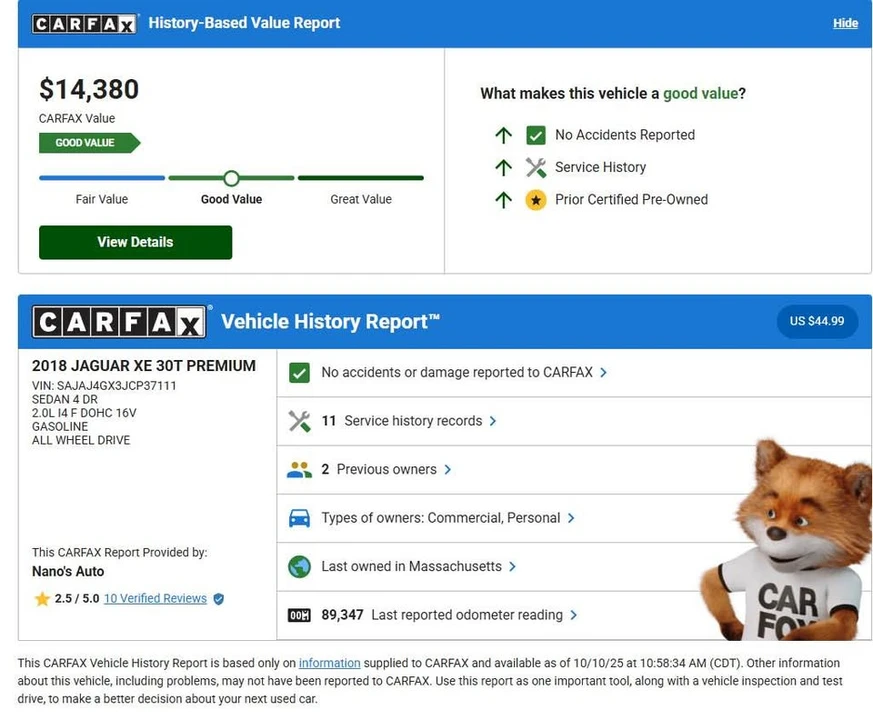Viewport: 873px width, 720px height.
Task: Click the CARFAX logo in Value Report header
Action: point(85,23)
